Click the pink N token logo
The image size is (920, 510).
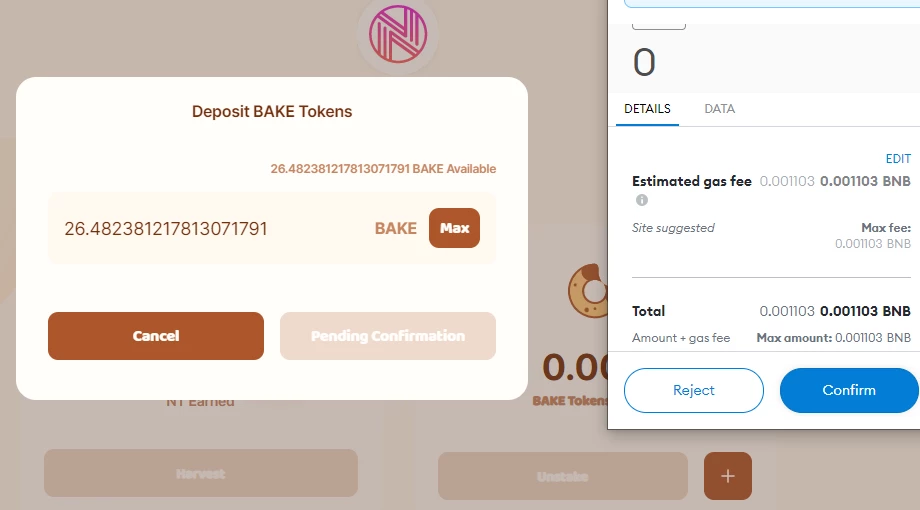(x=398, y=34)
